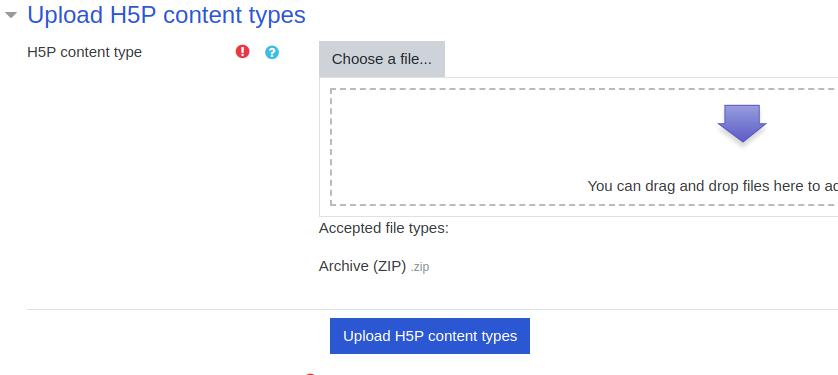Click the Upload H5P content types button
838x375 pixels.
coord(430,336)
